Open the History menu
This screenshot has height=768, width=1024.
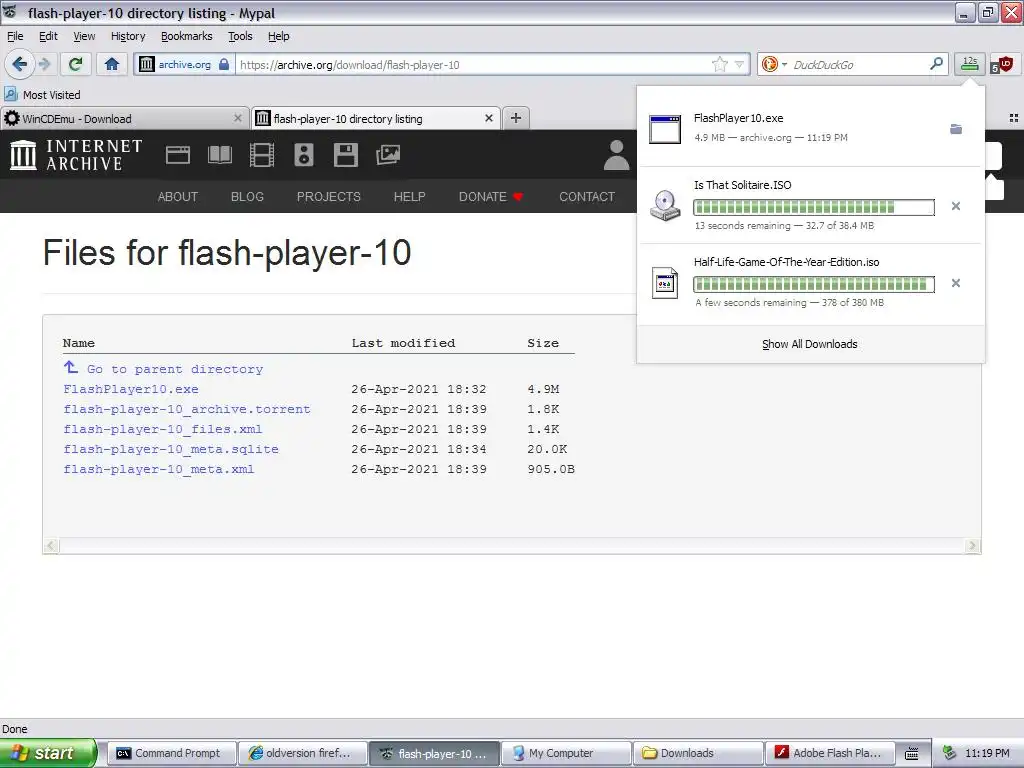[x=128, y=36]
